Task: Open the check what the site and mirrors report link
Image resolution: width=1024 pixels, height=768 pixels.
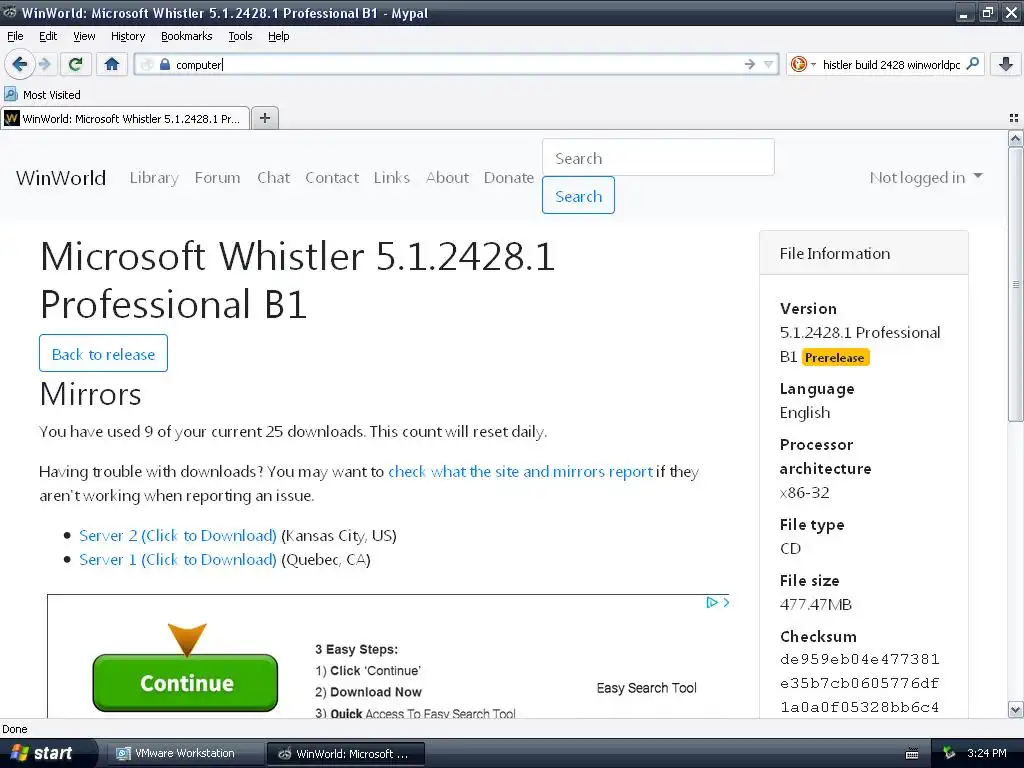Action: 520,472
